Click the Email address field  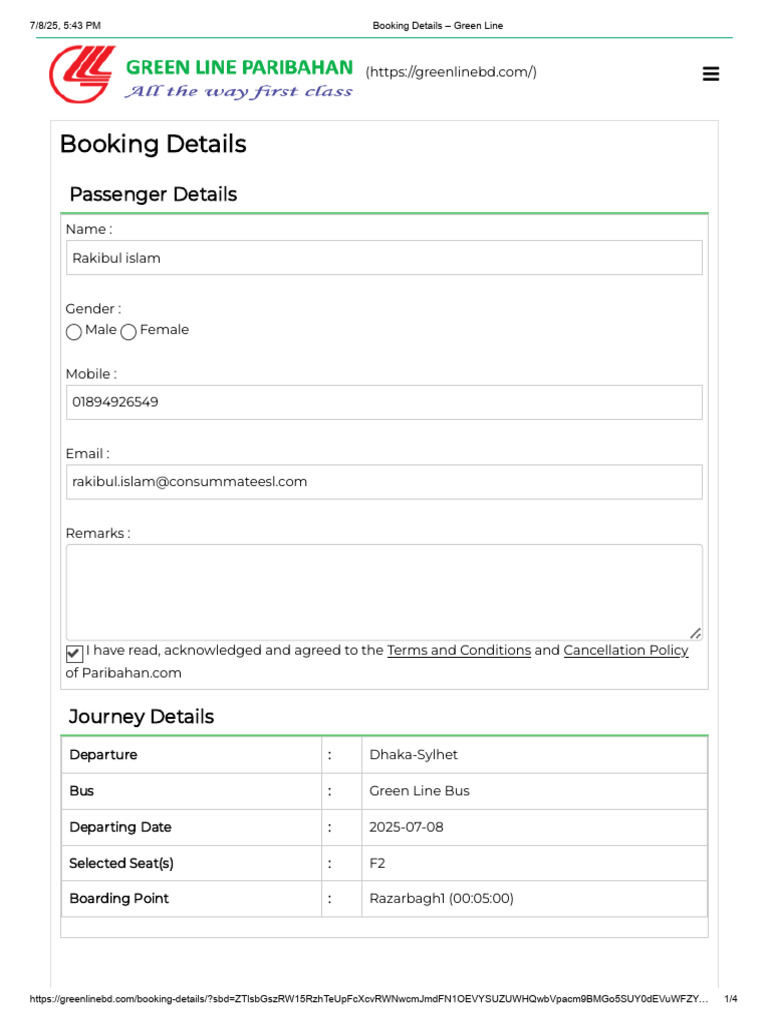tap(384, 482)
